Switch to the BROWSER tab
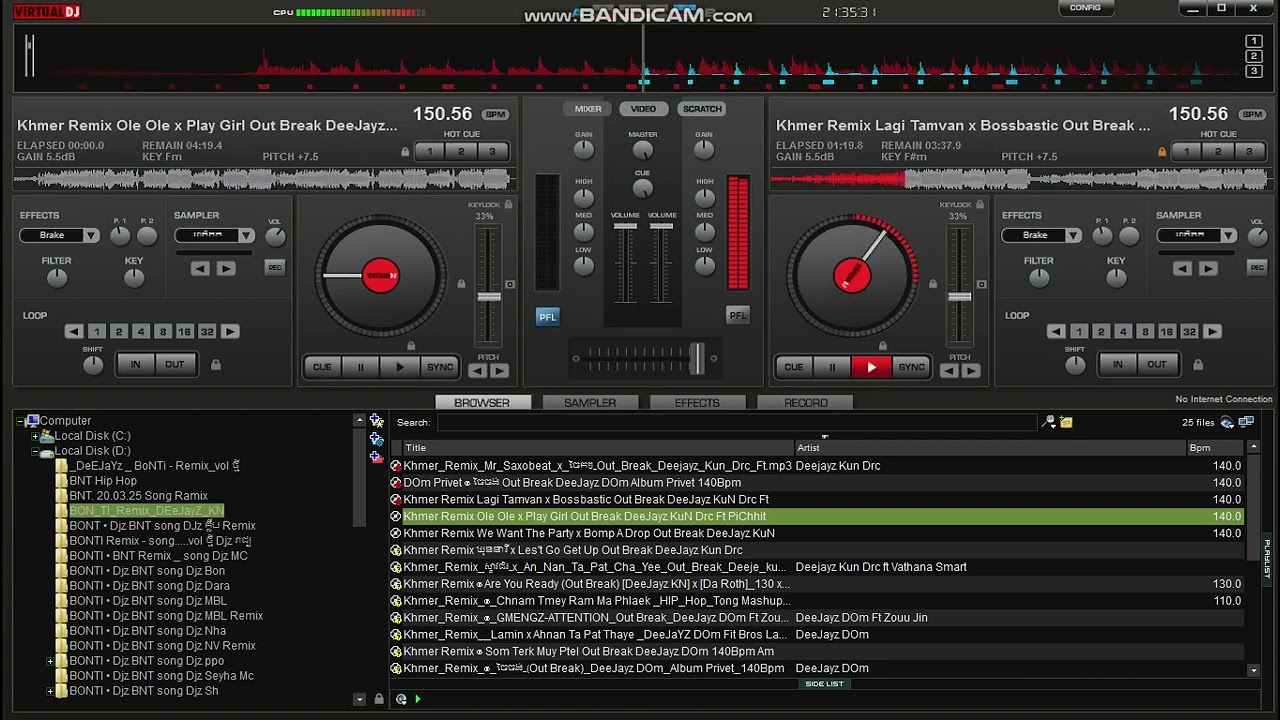Image resolution: width=1280 pixels, height=720 pixels. [x=482, y=403]
